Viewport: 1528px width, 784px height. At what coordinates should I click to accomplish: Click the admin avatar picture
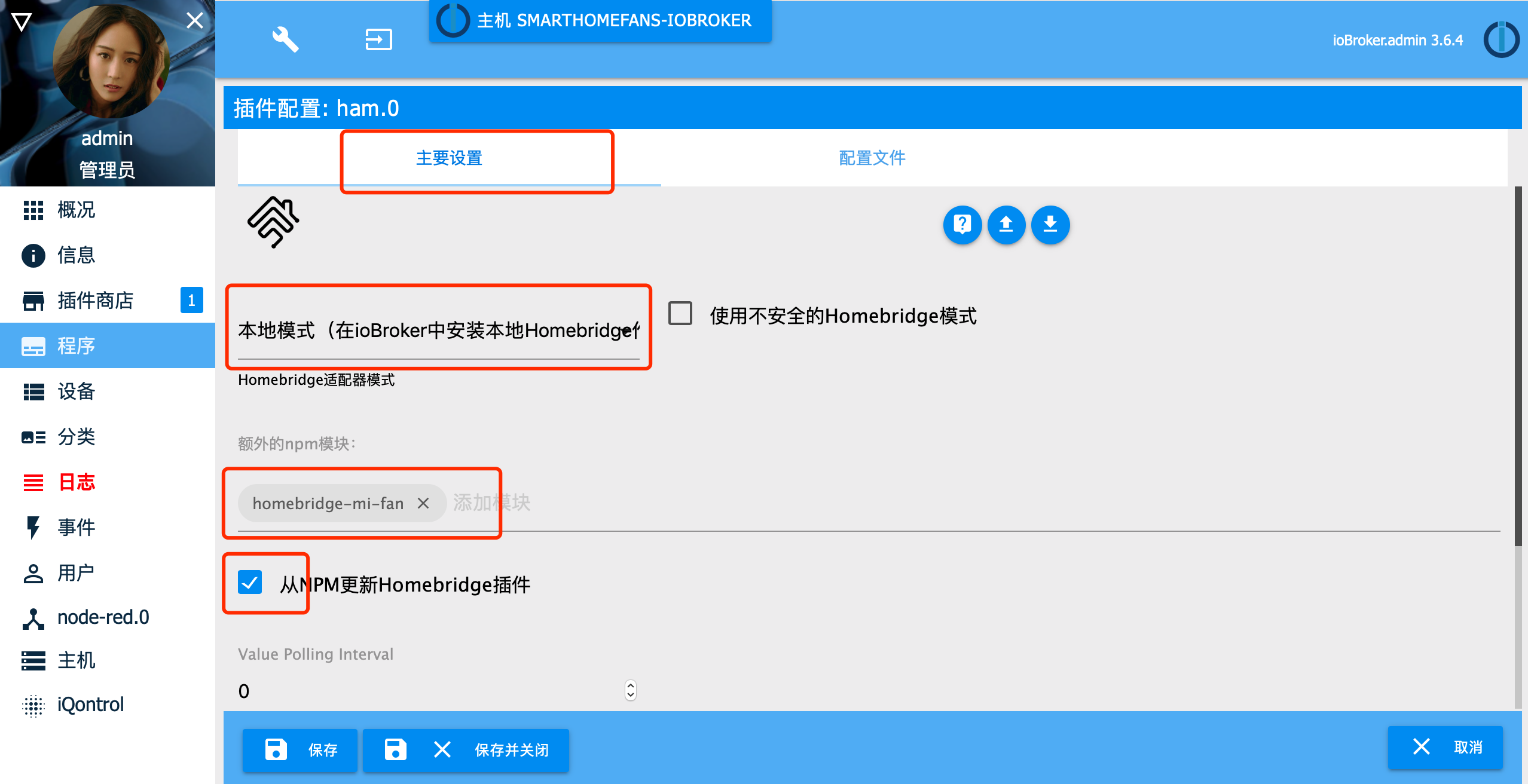pyautogui.click(x=111, y=61)
